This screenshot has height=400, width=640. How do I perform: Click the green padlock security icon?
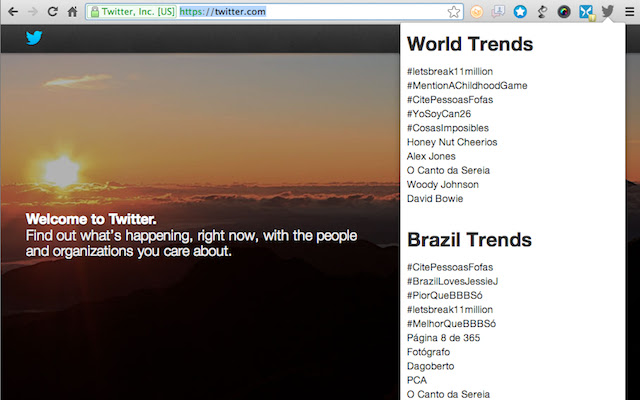(x=95, y=12)
